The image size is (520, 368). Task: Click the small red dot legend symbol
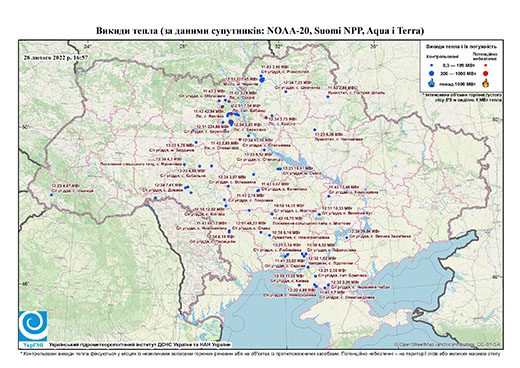pyautogui.click(x=486, y=65)
